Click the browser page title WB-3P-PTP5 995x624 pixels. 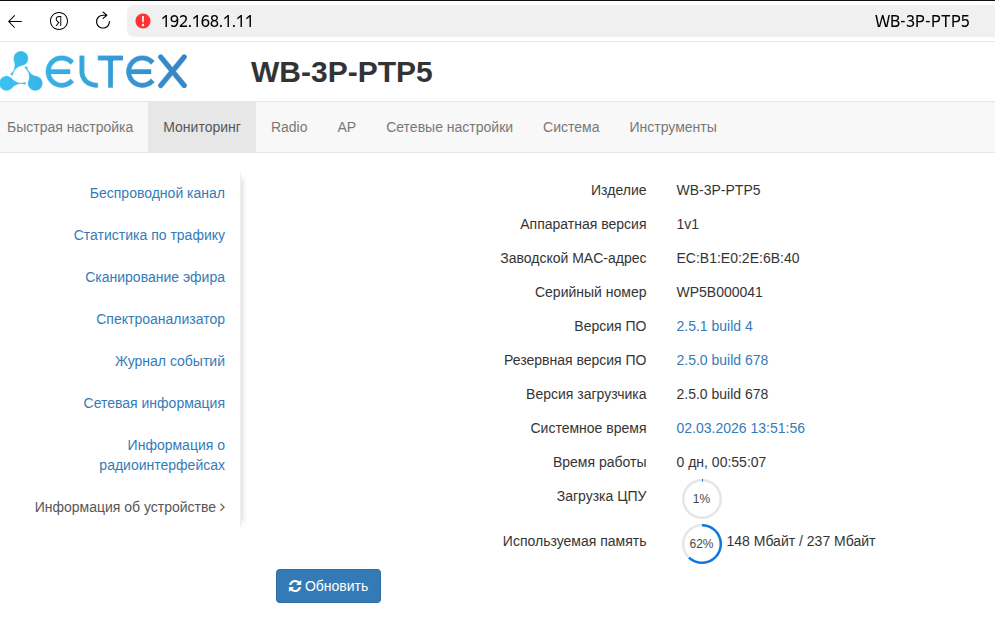point(922,21)
